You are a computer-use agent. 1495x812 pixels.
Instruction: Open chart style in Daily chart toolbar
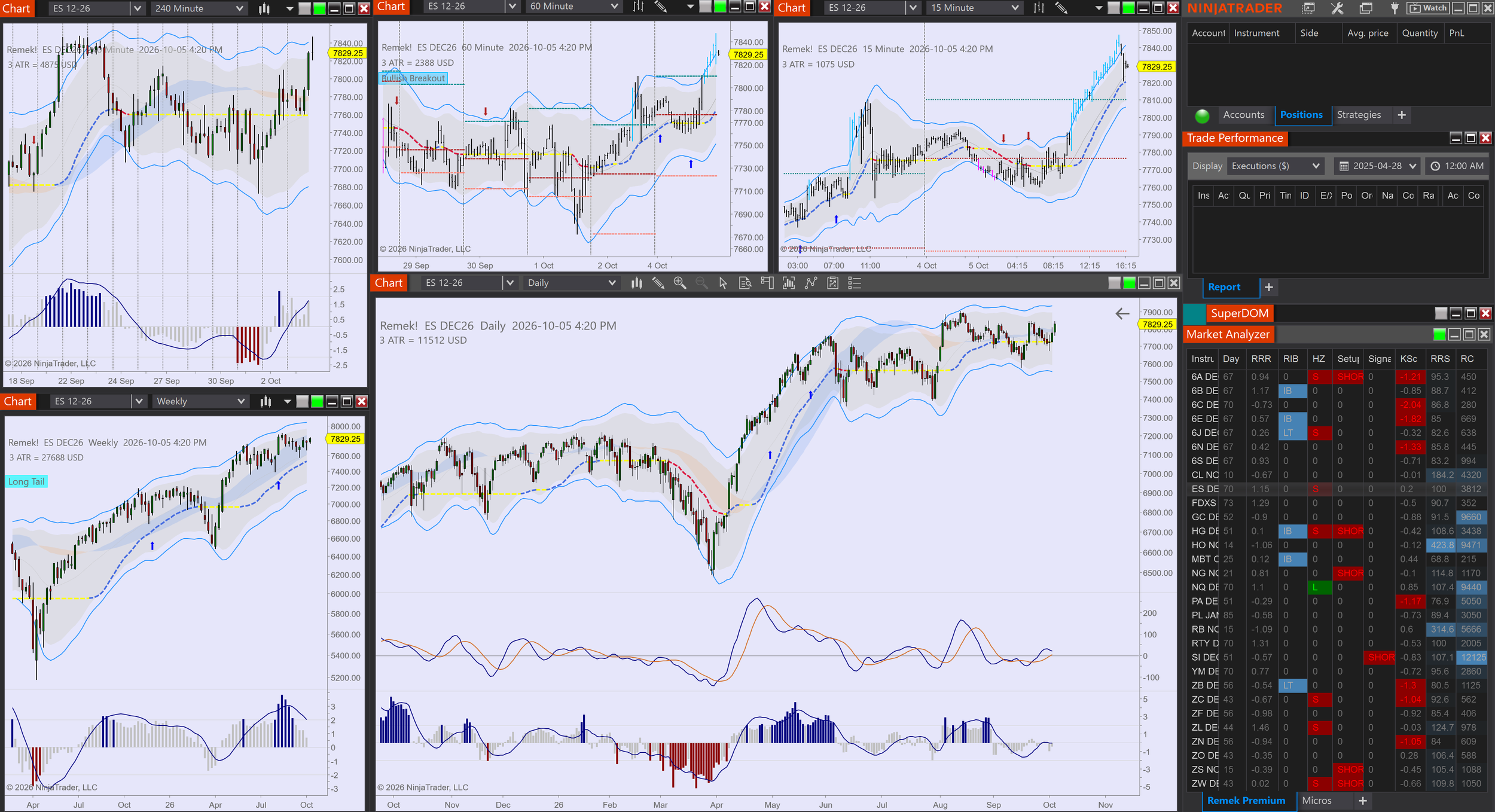click(x=637, y=283)
